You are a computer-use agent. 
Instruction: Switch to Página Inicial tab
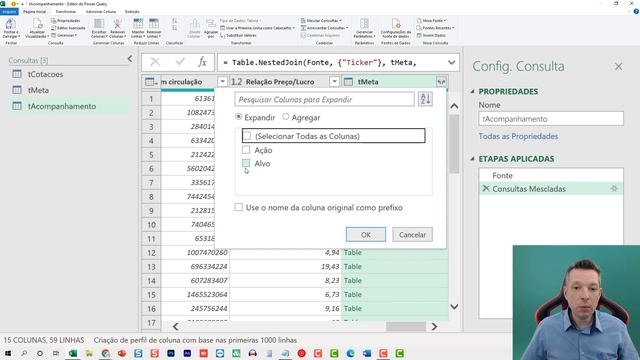tap(35, 12)
